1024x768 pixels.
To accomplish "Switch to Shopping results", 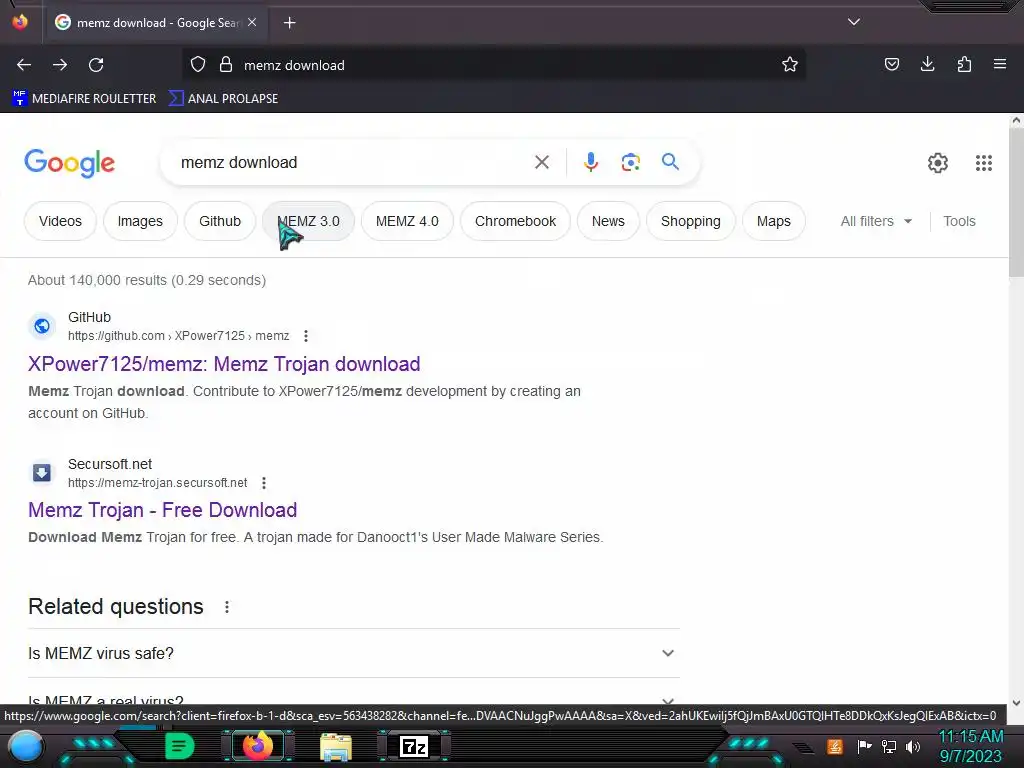I will coord(690,221).
